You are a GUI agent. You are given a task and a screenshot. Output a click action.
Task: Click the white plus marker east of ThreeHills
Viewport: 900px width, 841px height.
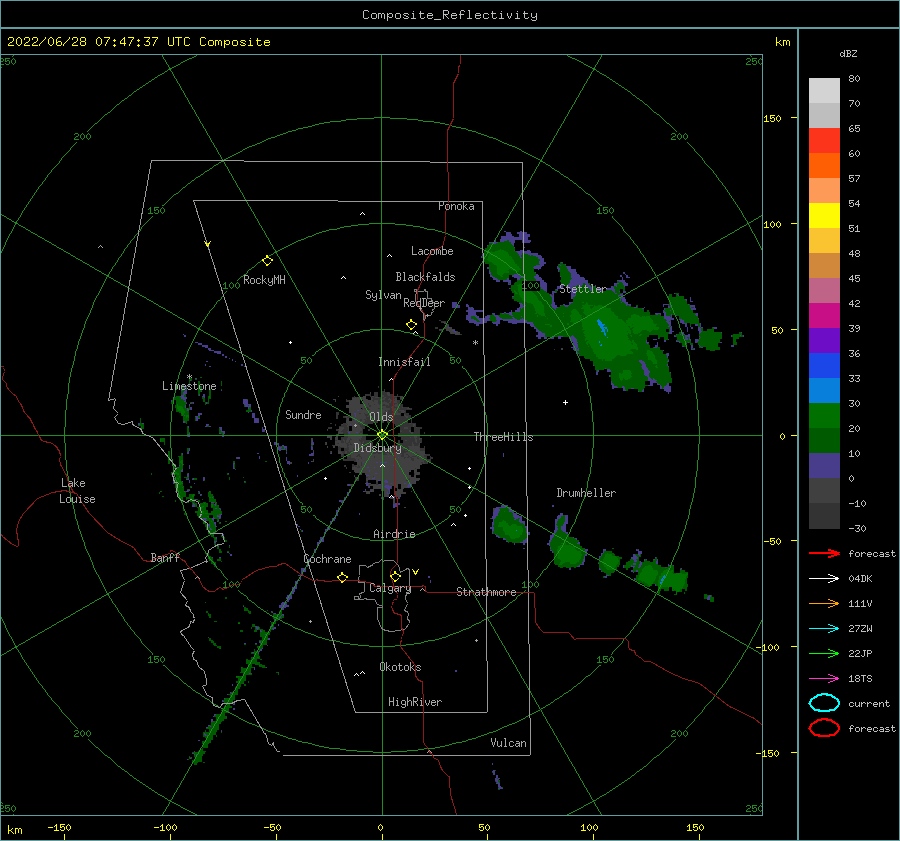tap(565, 402)
